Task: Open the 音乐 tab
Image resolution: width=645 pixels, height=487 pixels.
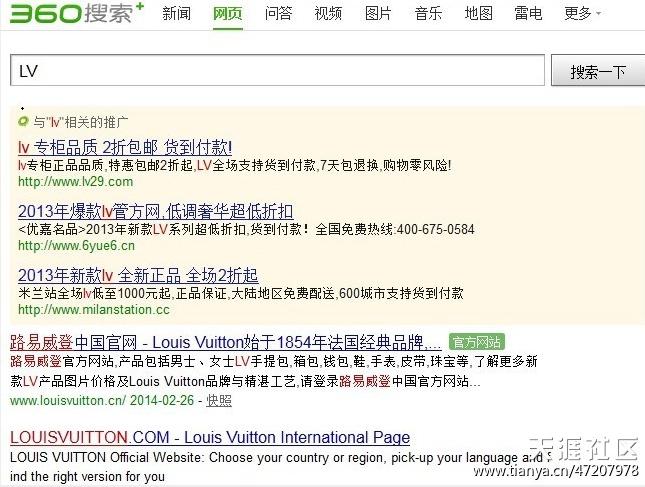Action: pyautogui.click(x=428, y=14)
